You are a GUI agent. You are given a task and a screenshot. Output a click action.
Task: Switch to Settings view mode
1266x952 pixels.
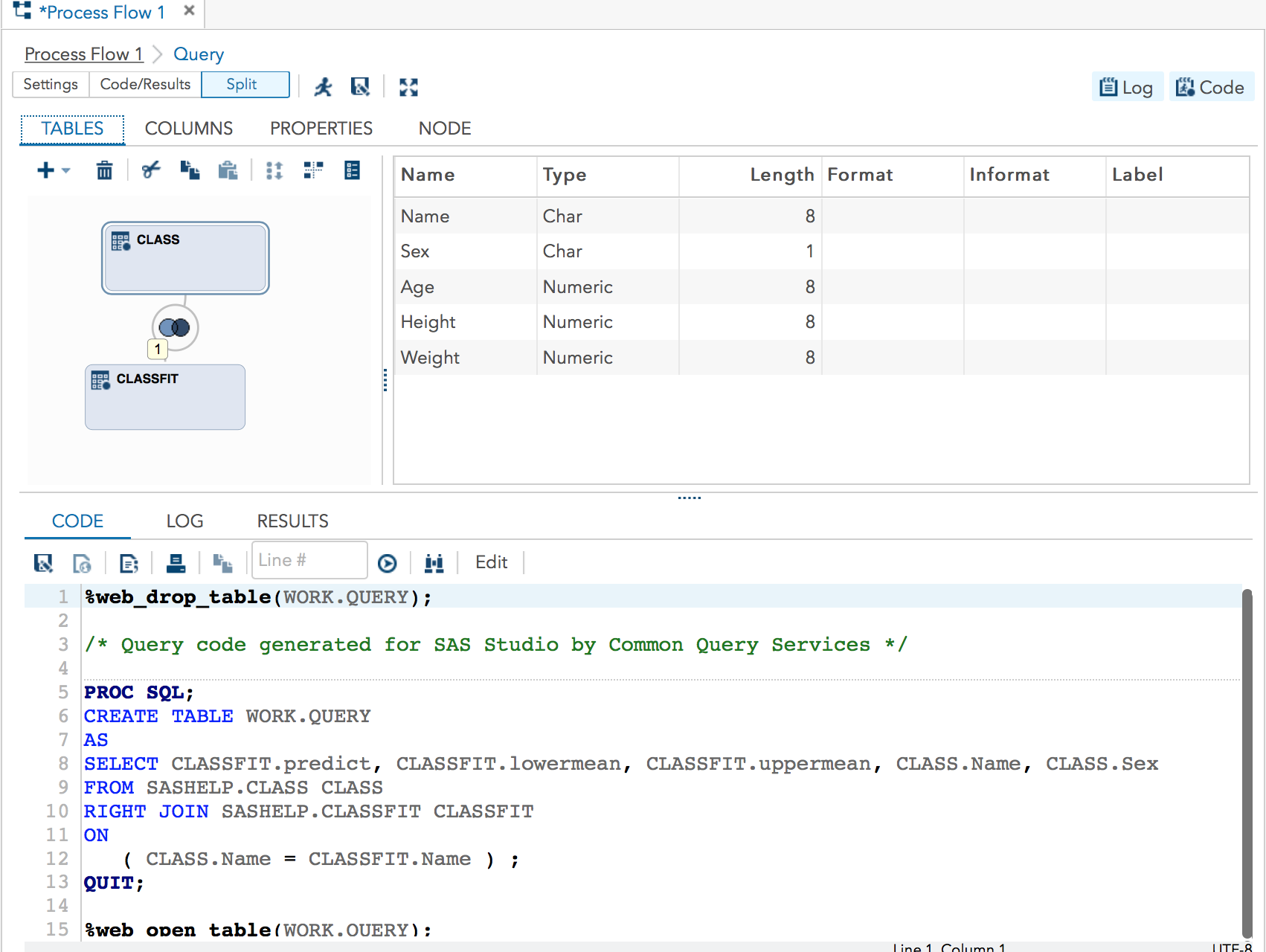(x=51, y=85)
